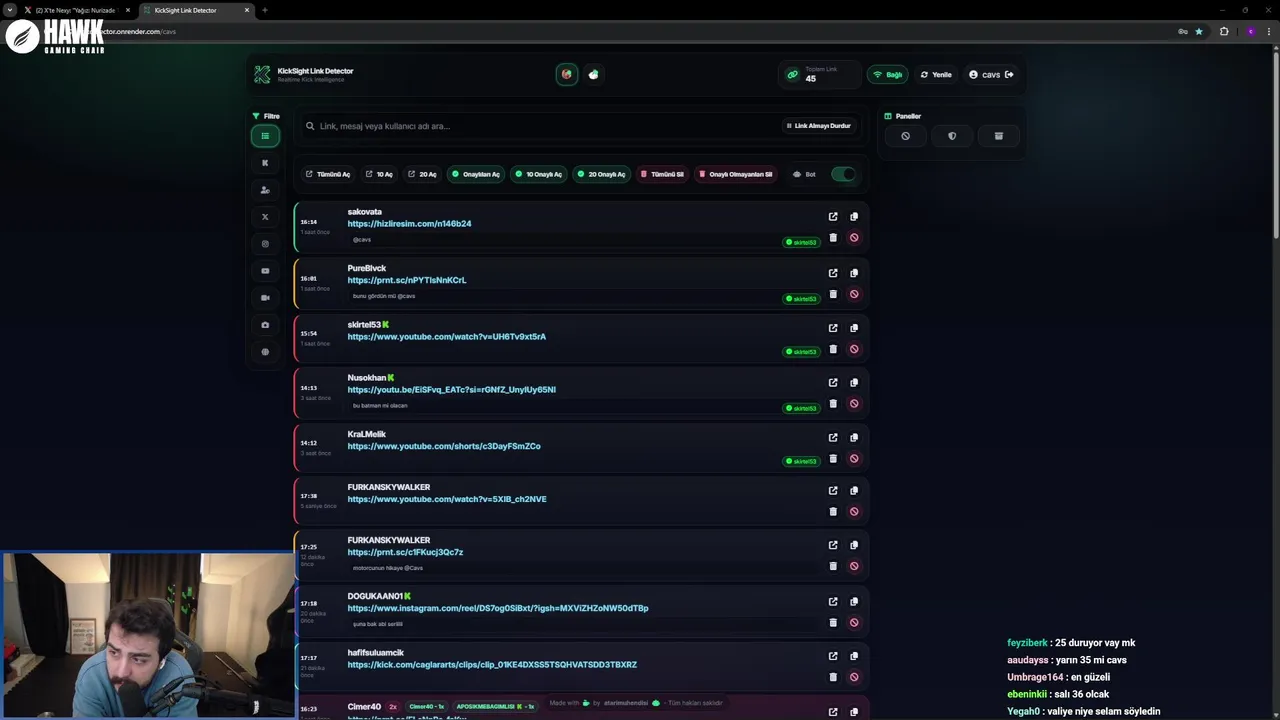This screenshot has height=720, width=1280.
Task: Select the all-links list filter icon
Action: [x=265, y=136]
